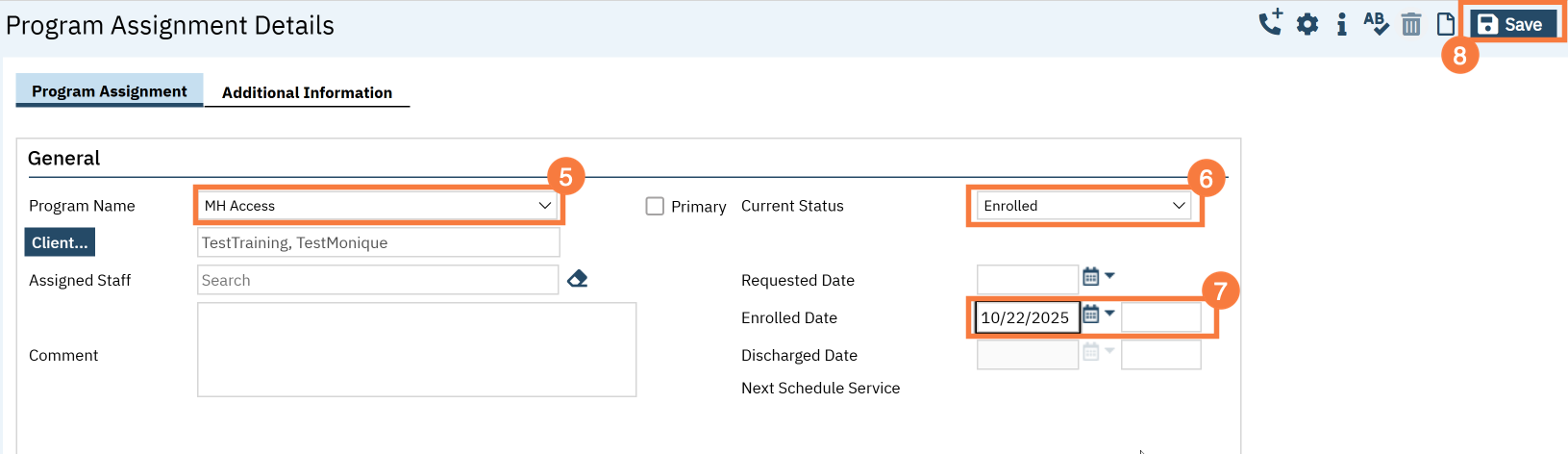Click the phone-plus call icon
Viewport: 1568px width, 454px height.
(x=1271, y=23)
